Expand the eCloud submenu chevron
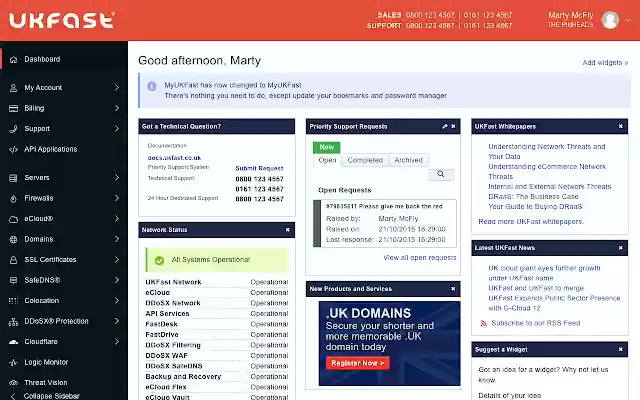The height and width of the screenshot is (400, 640). point(117,219)
